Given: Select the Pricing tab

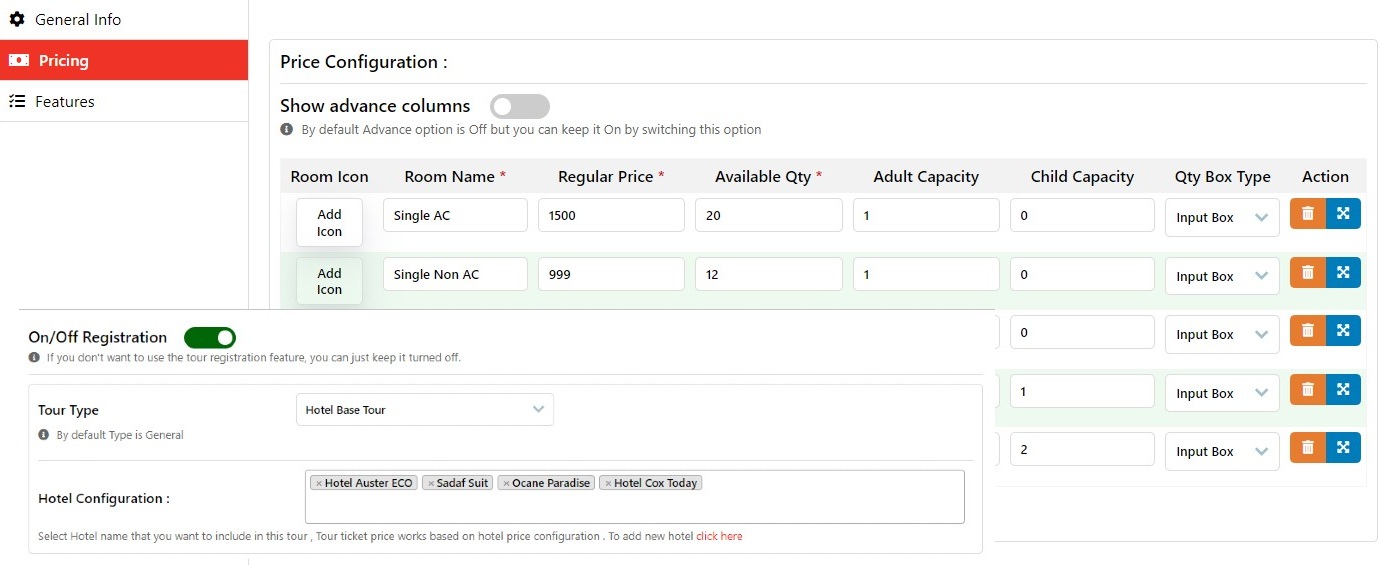Looking at the screenshot, I should tap(64, 61).
